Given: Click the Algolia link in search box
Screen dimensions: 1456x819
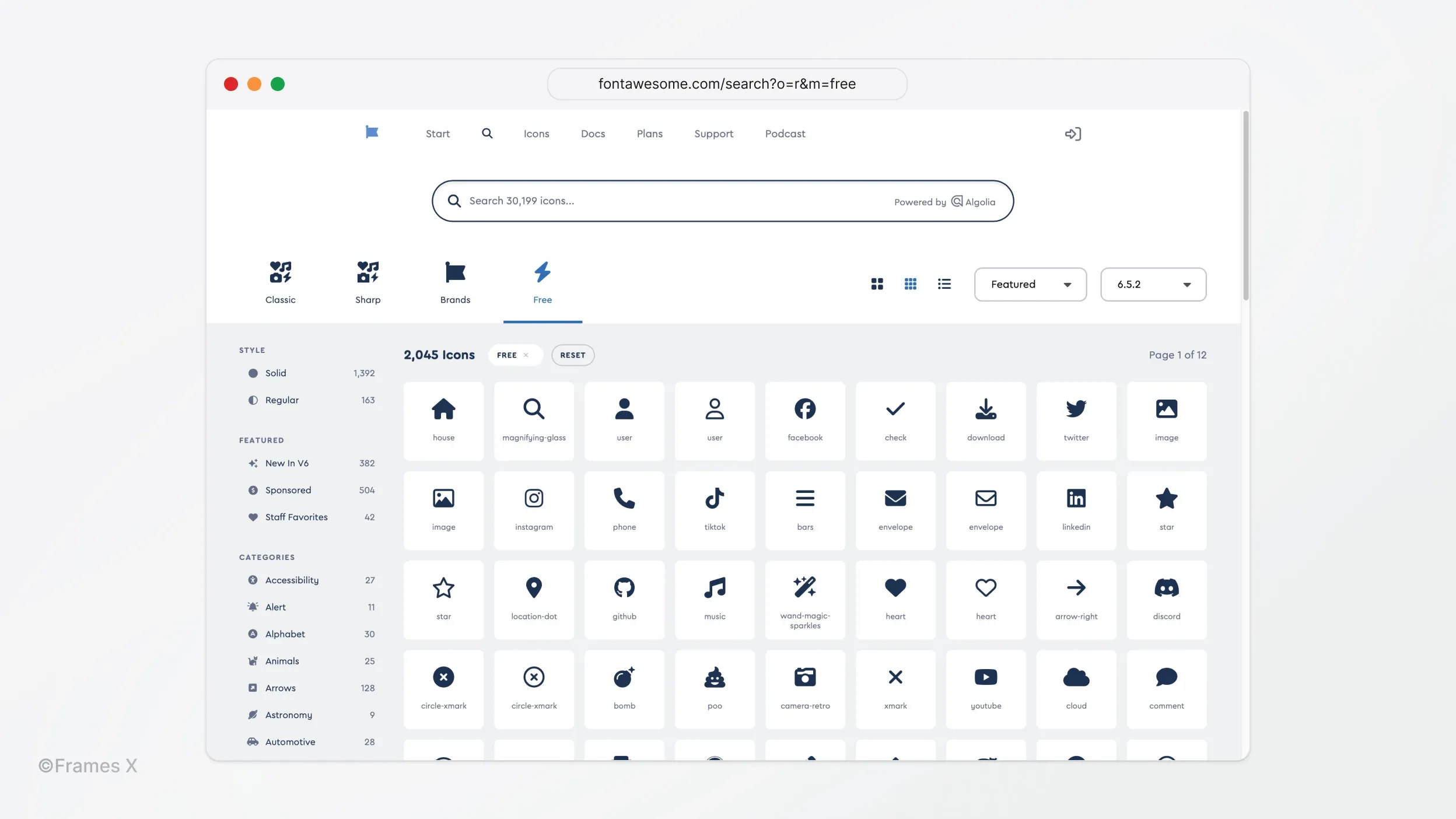Looking at the screenshot, I should [x=974, y=202].
